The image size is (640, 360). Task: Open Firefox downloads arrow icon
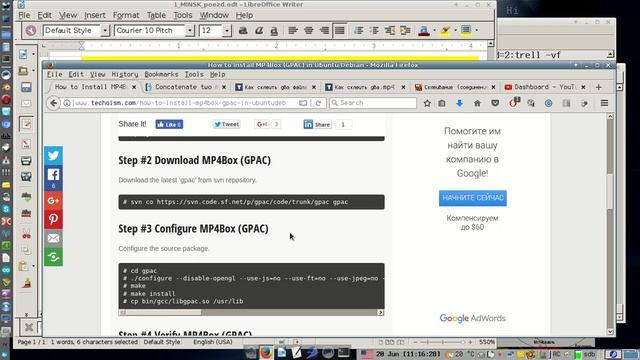[x=460, y=103]
